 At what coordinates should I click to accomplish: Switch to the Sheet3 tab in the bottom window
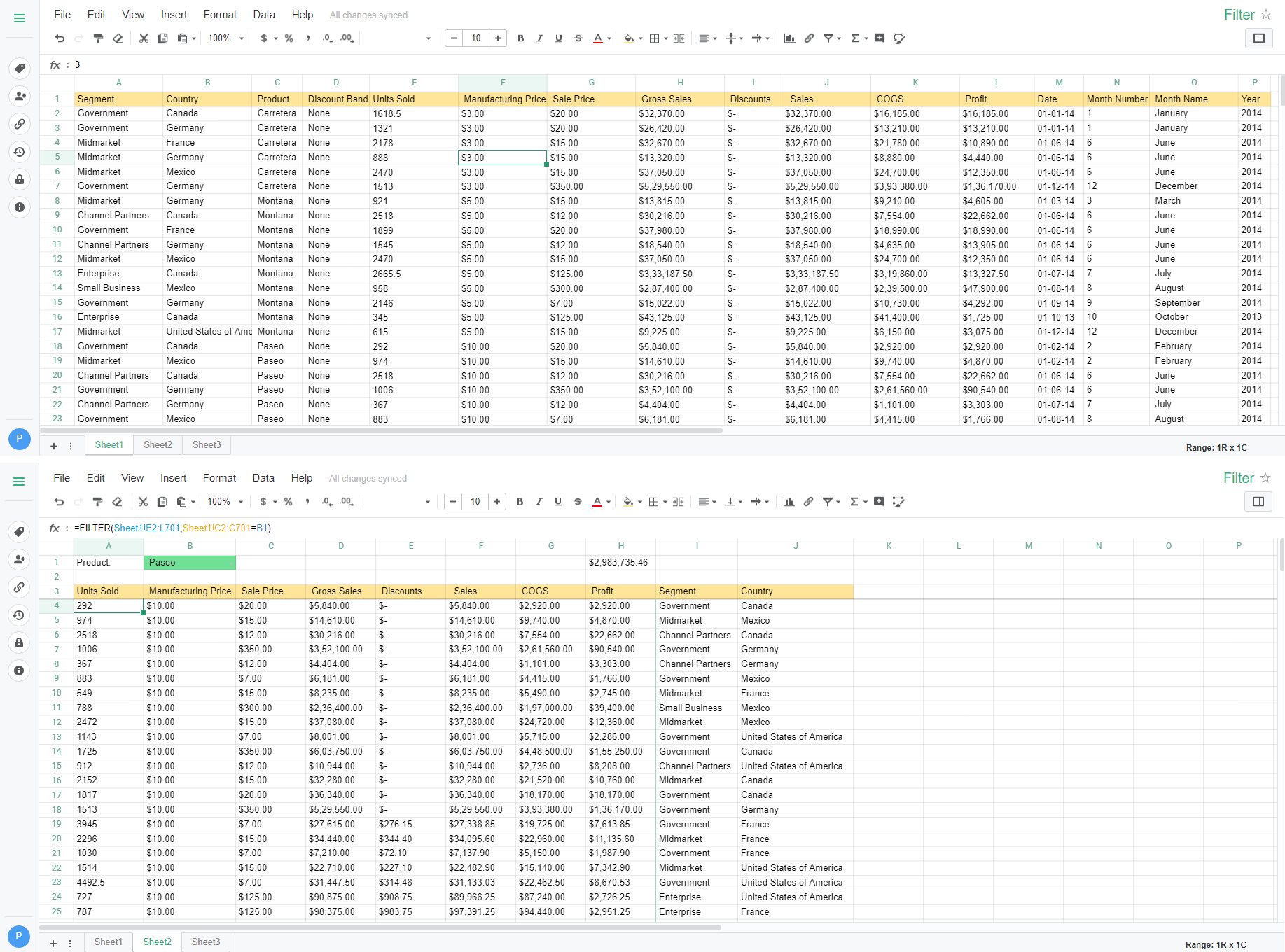point(206,942)
